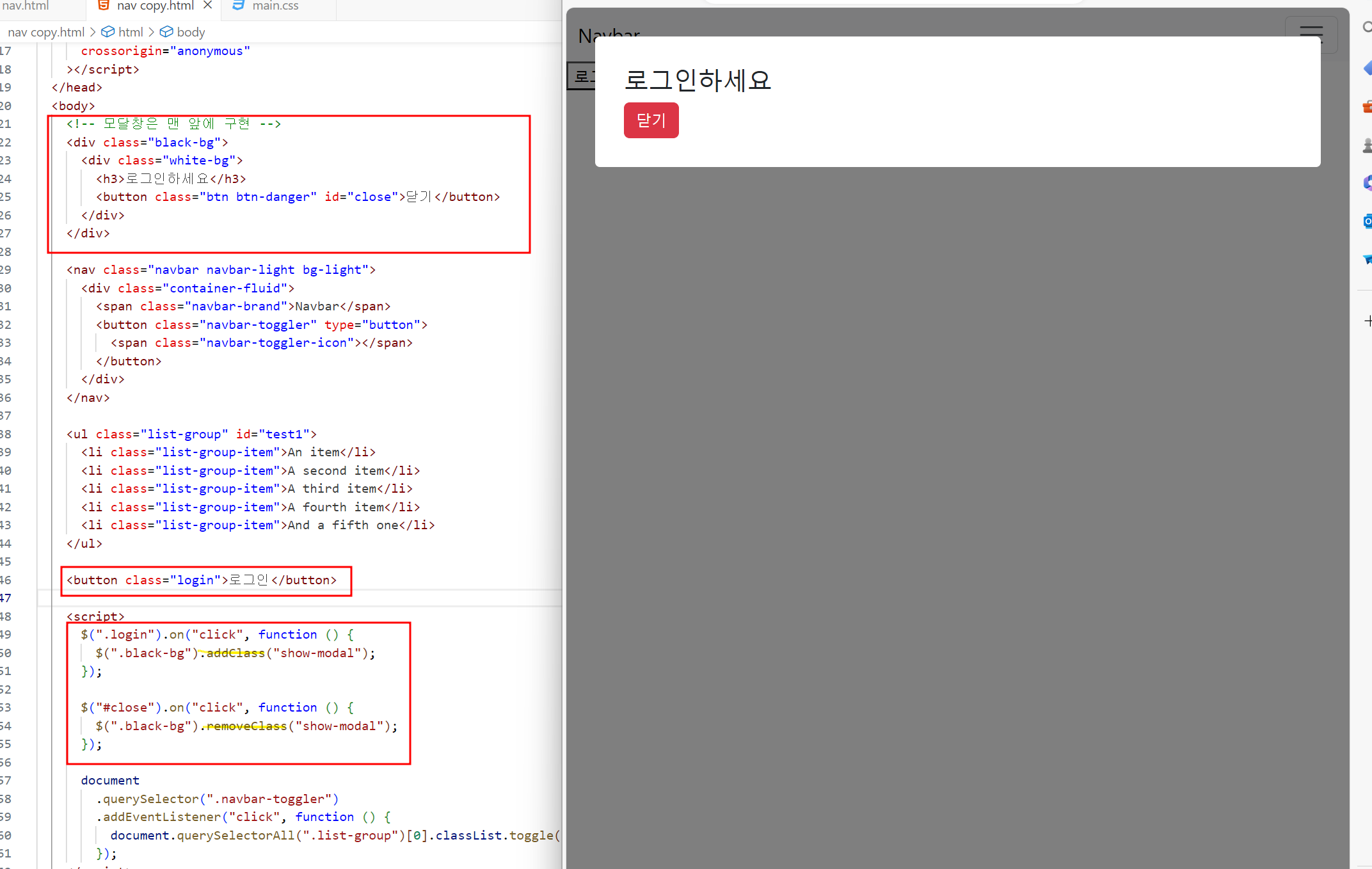Image resolution: width=1372 pixels, height=869 pixels.
Task: Click the <body> opening tag in code
Action: [x=74, y=106]
